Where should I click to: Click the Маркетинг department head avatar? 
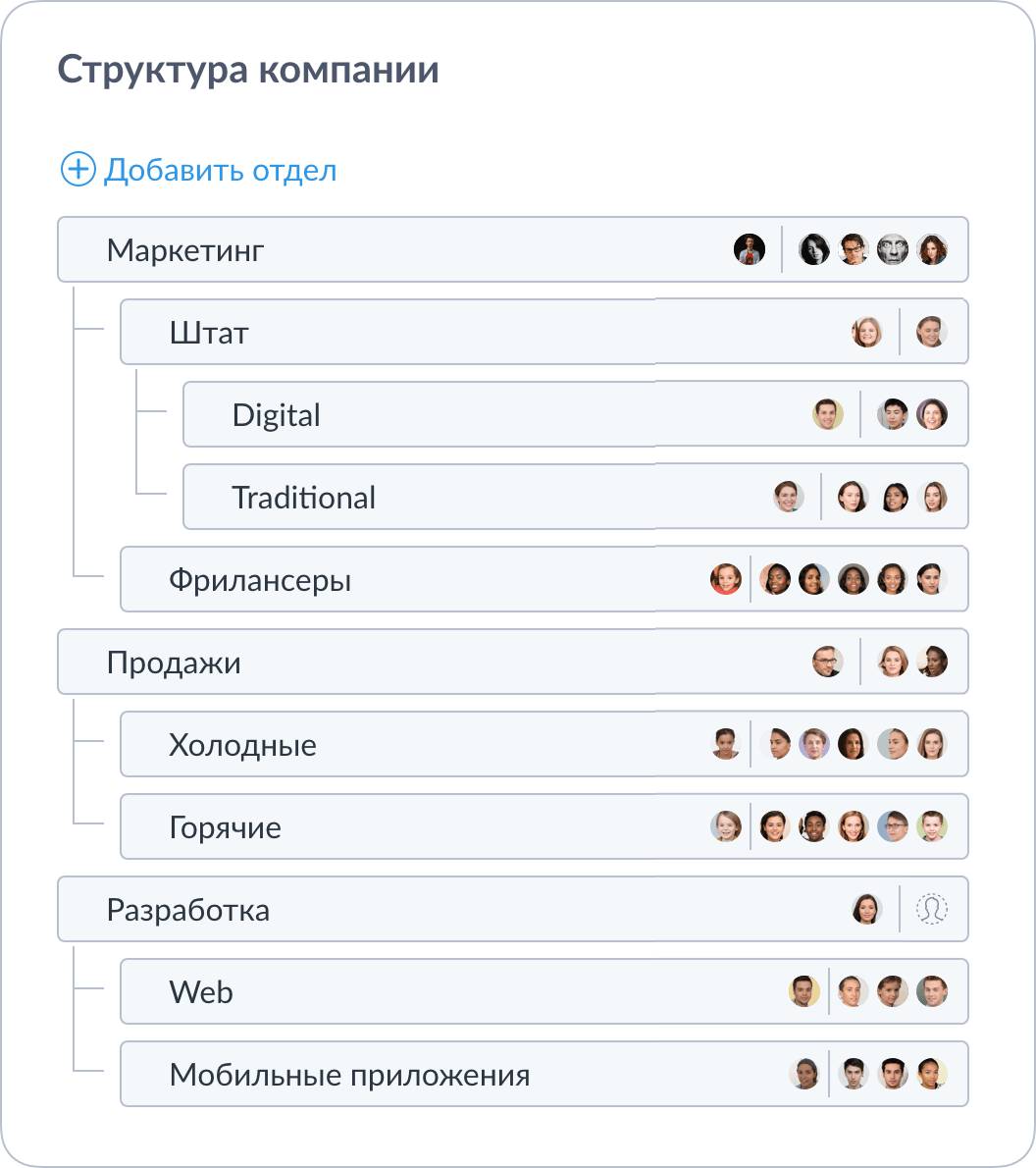tap(750, 249)
